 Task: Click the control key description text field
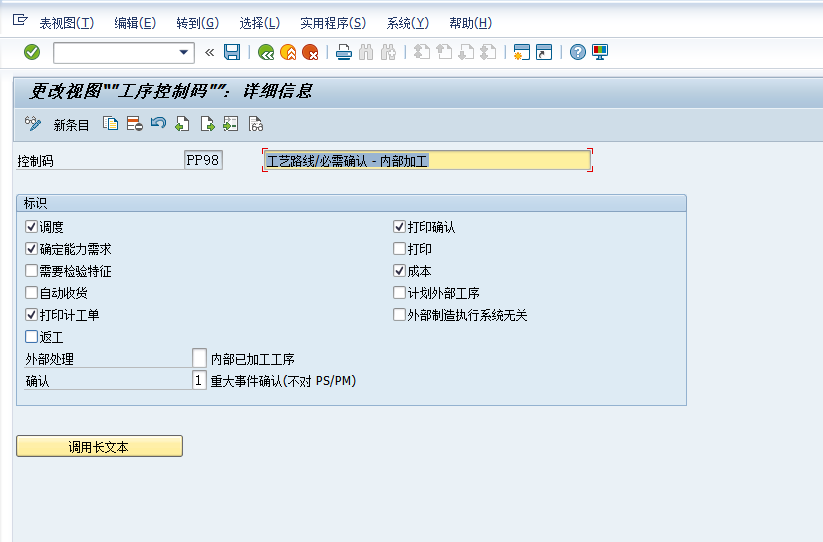click(427, 160)
